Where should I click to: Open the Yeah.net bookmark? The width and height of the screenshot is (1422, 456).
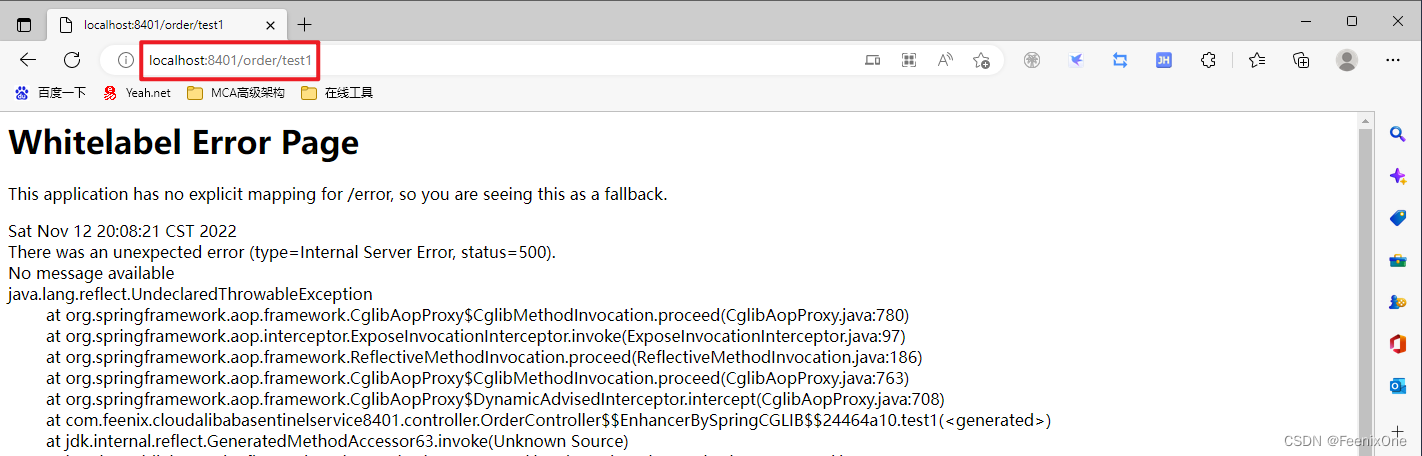click(137, 93)
